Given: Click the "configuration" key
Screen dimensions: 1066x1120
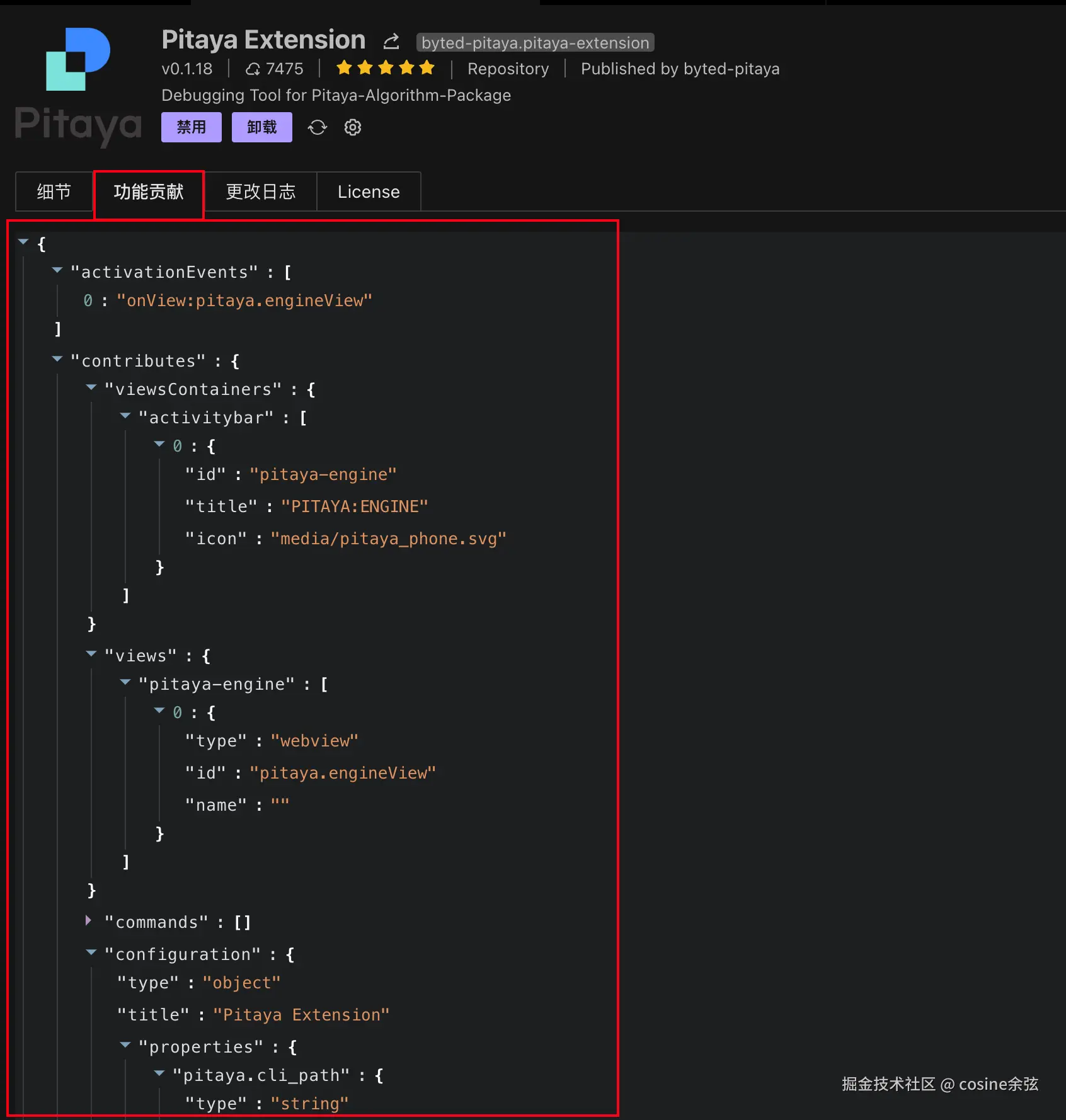Looking at the screenshot, I should (183, 954).
